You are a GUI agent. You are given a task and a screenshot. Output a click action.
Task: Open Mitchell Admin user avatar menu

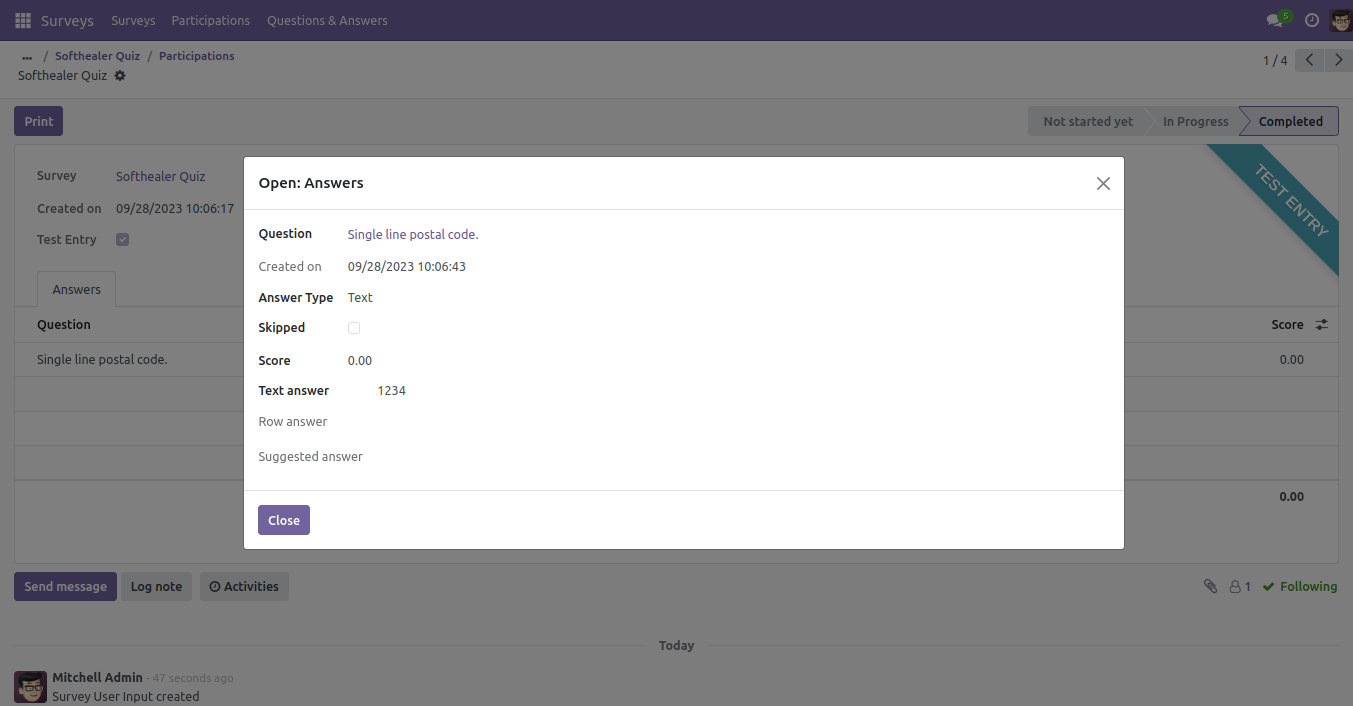click(1341, 20)
